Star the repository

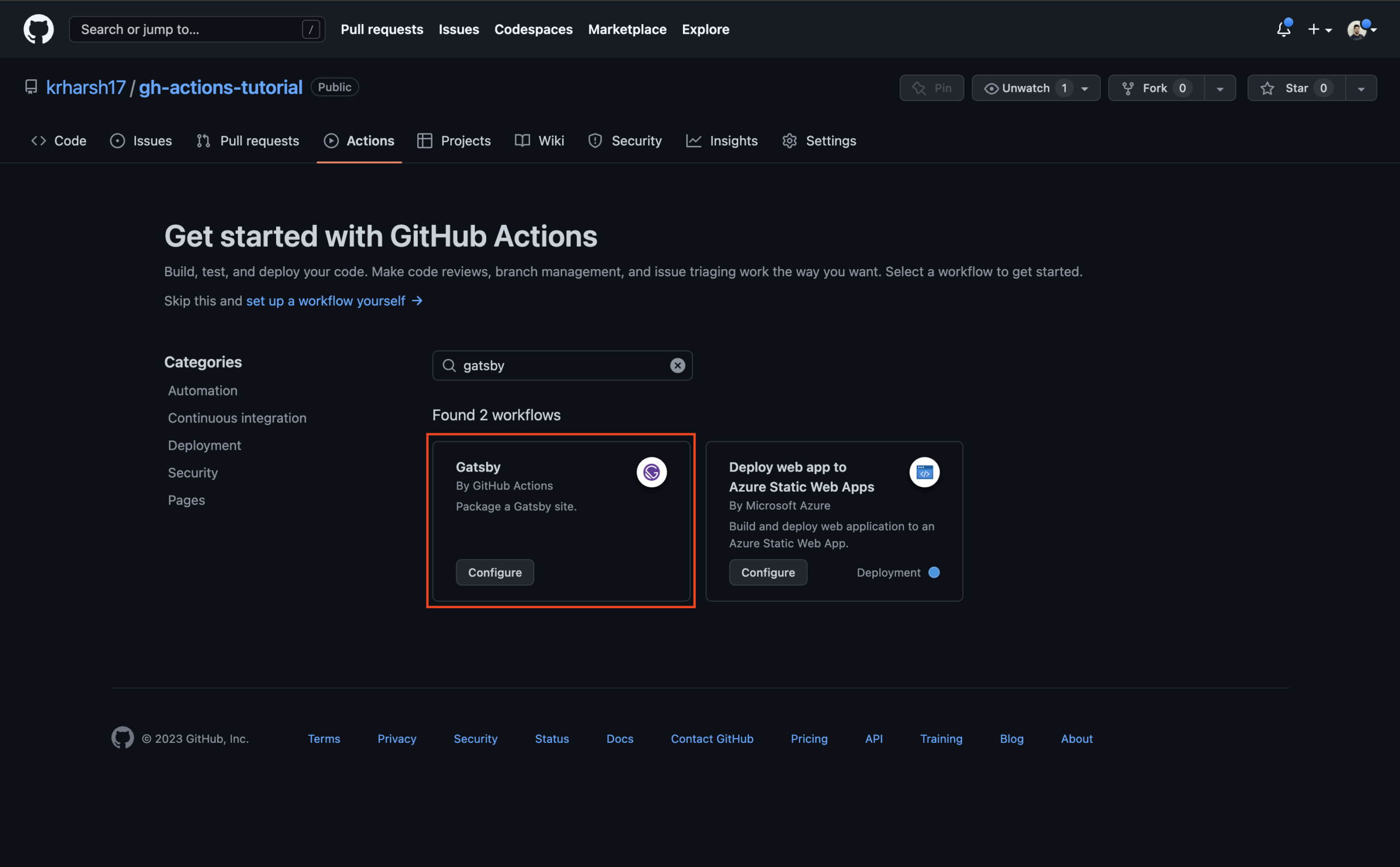point(1296,88)
